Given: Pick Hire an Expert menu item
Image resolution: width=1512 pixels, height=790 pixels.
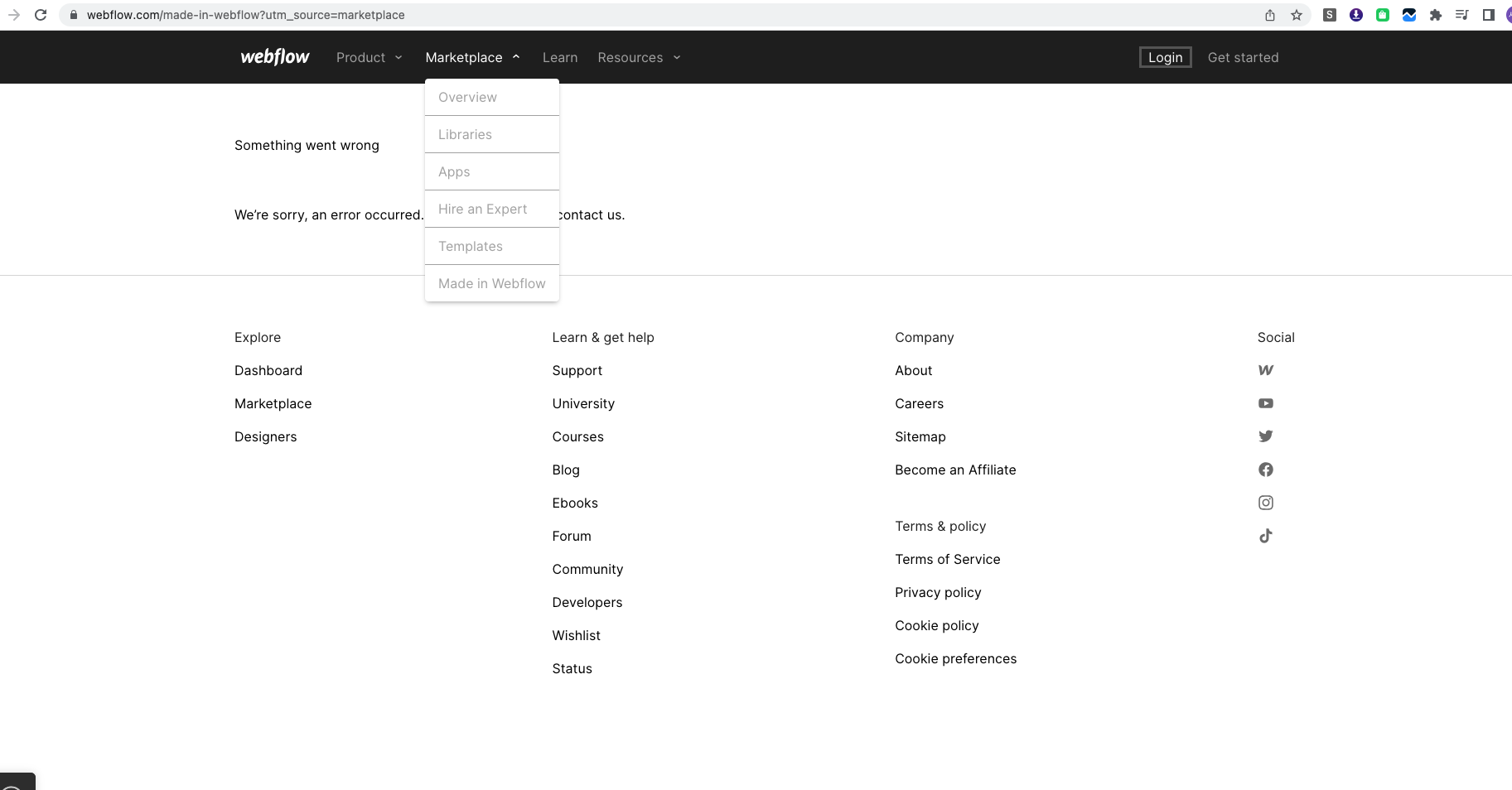Looking at the screenshot, I should (492, 210).
